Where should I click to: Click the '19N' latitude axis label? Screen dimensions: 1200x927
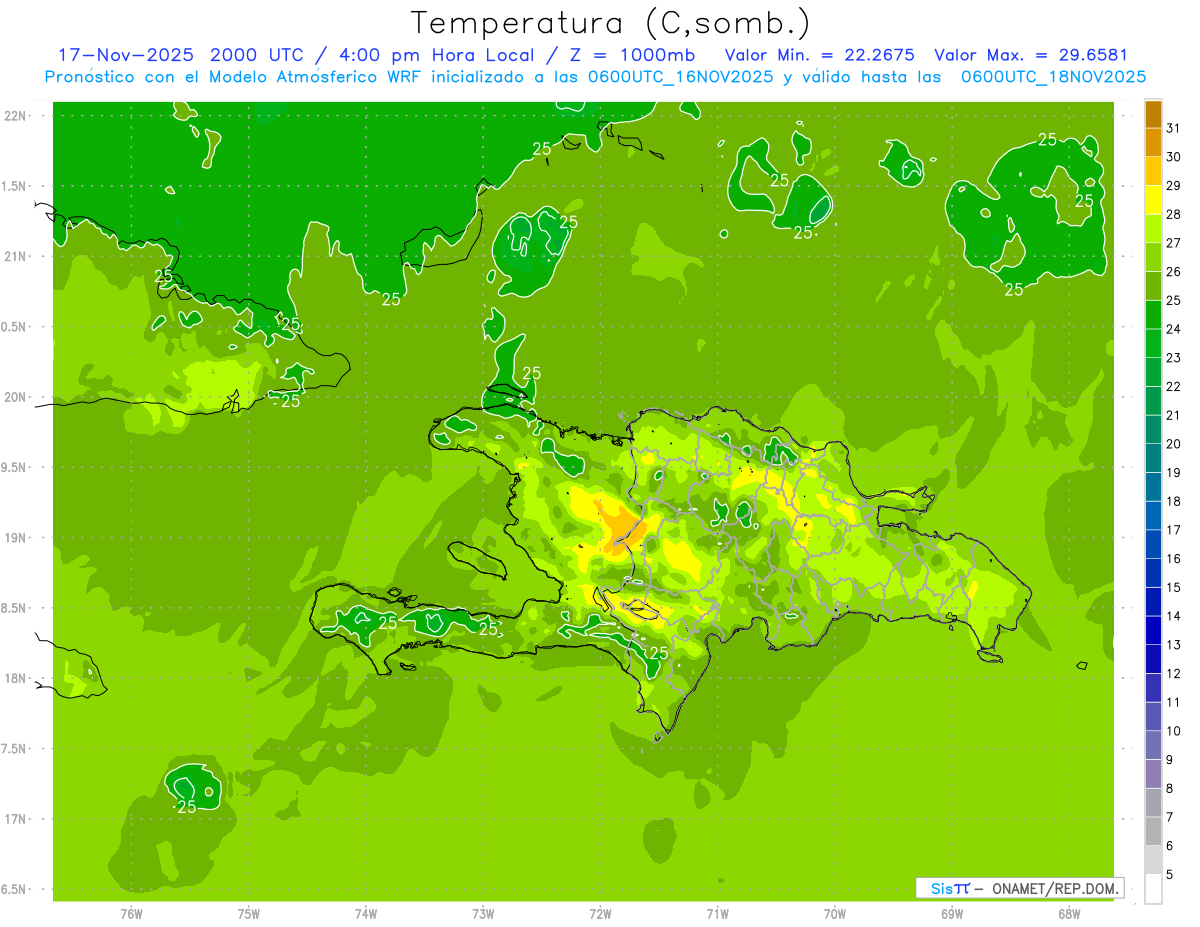point(16,537)
